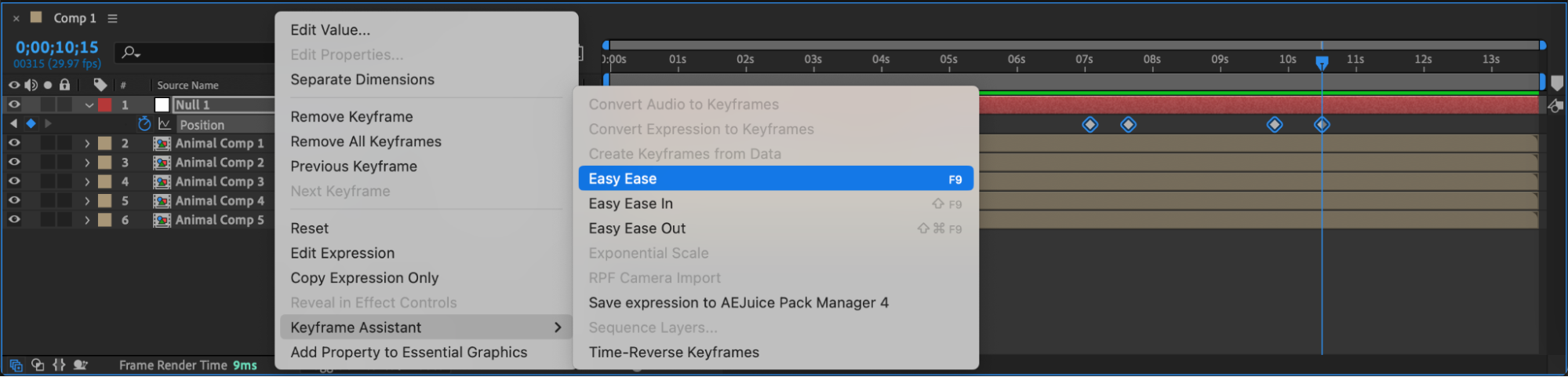Click the Animal Comp 3 layer icon
Screen dimensions: 1568x377
(162, 181)
